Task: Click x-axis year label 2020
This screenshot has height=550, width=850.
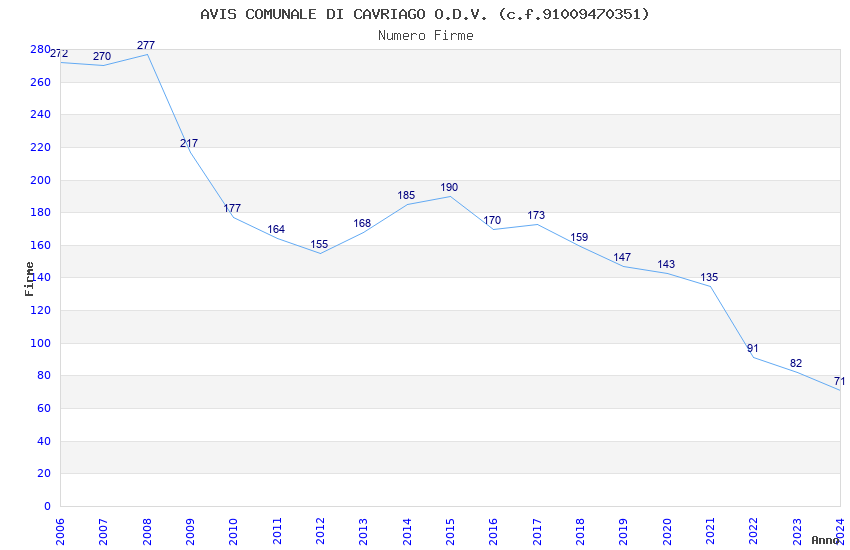Action: pyautogui.click(x=667, y=532)
